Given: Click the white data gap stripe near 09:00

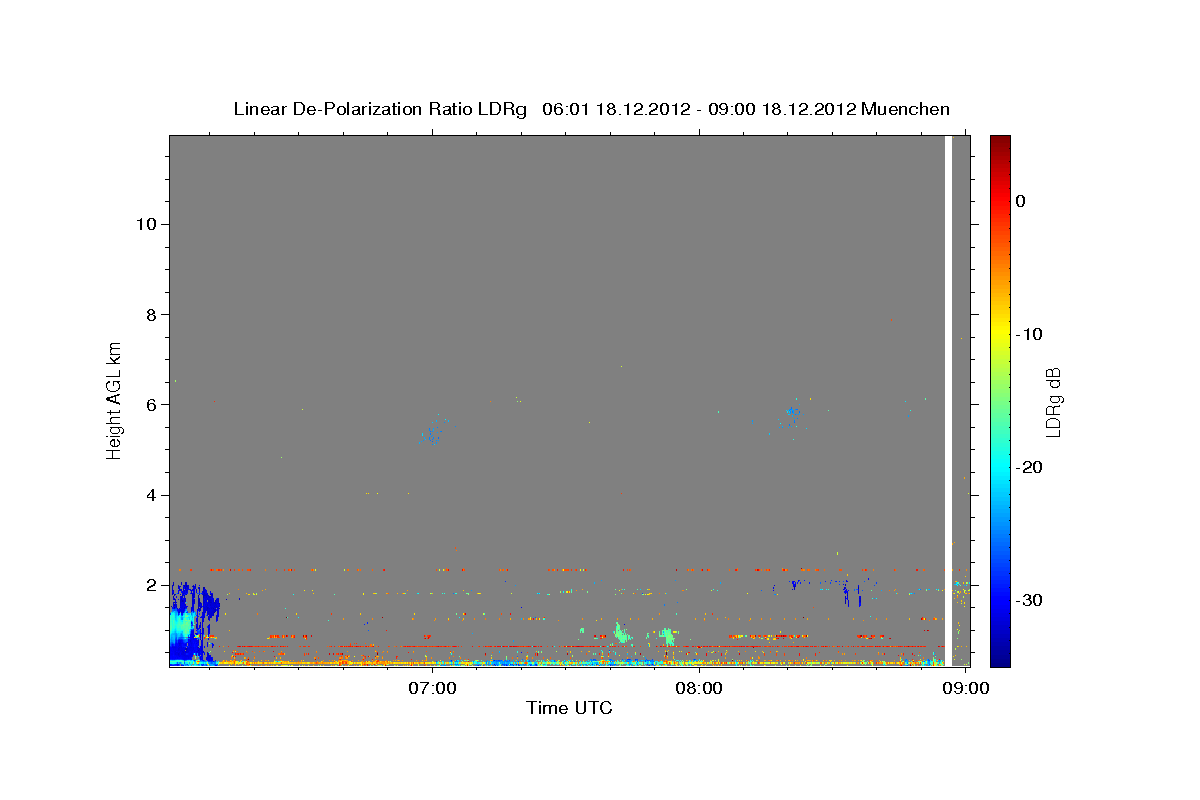Looking at the screenshot, I should coord(948,400).
